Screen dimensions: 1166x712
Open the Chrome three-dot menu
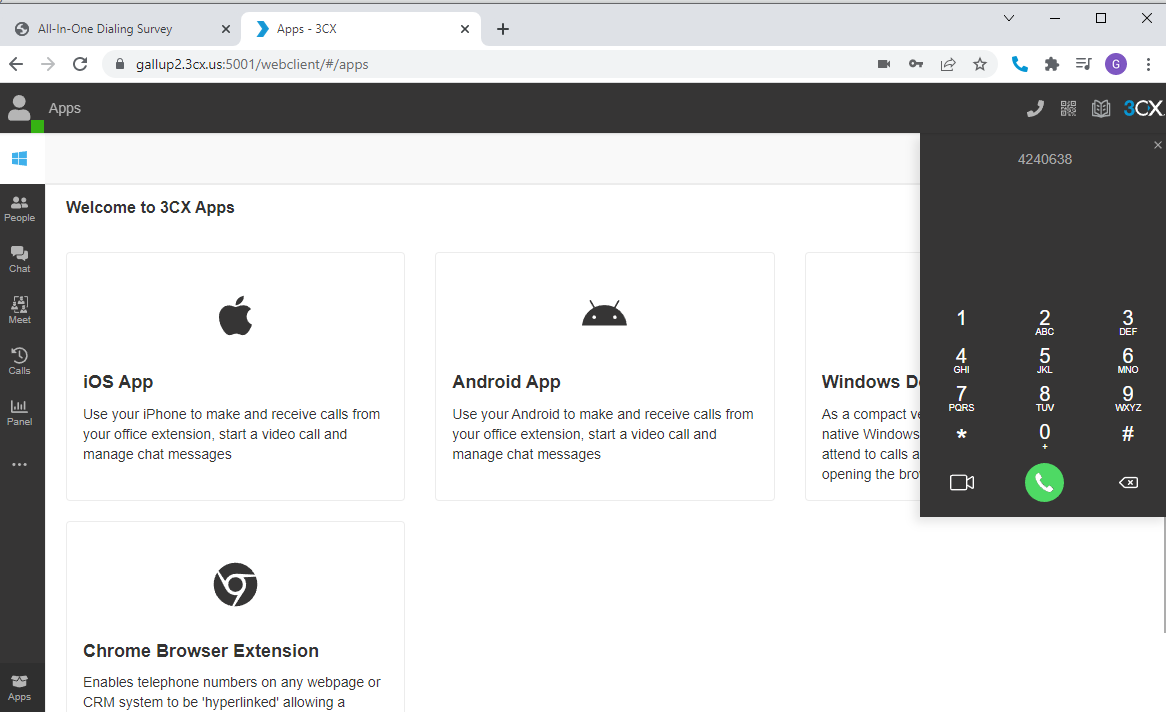pos(1148,65)
